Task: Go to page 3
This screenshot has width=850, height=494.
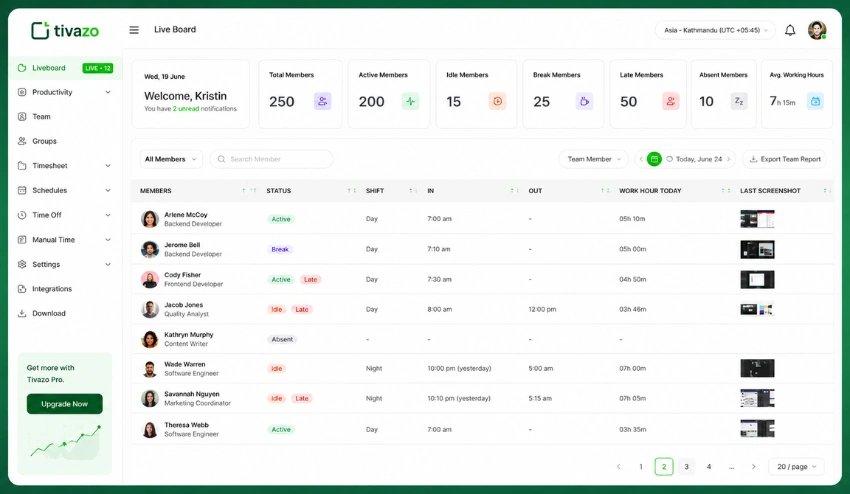Action: (686, 466)
